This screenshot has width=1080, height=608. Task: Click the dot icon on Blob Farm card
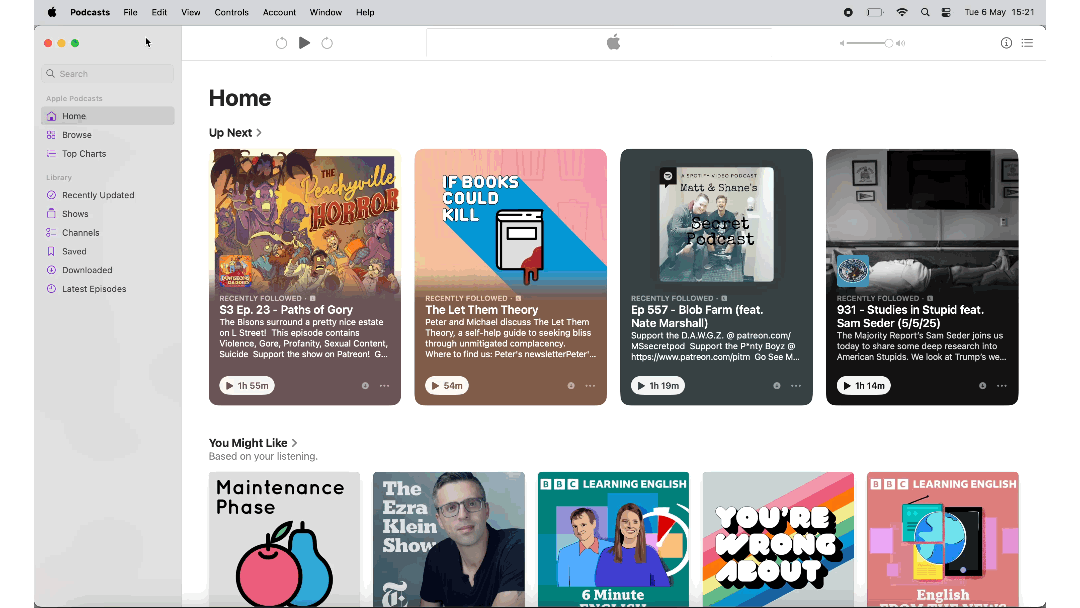click(776, 386)
